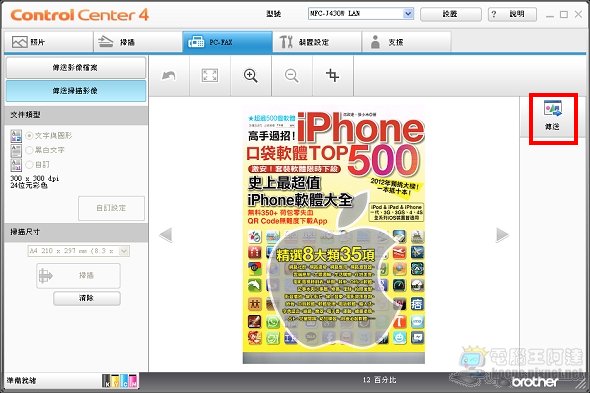Zoom in with the plus magnifier
Image resolution: width=590 pixels, height=393 pixels.
click(x=251, y=76)
